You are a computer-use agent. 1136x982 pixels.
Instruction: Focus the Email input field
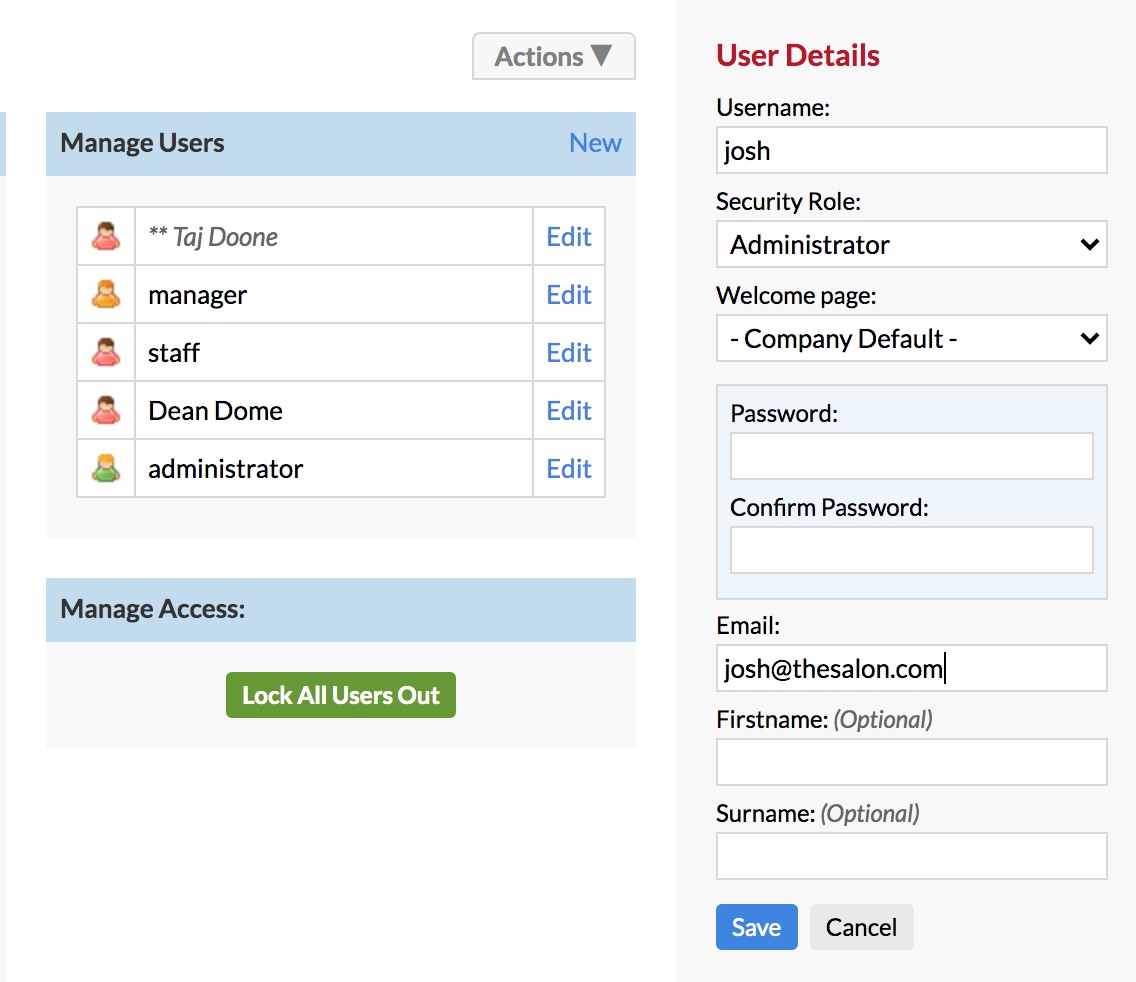(911, 667)
